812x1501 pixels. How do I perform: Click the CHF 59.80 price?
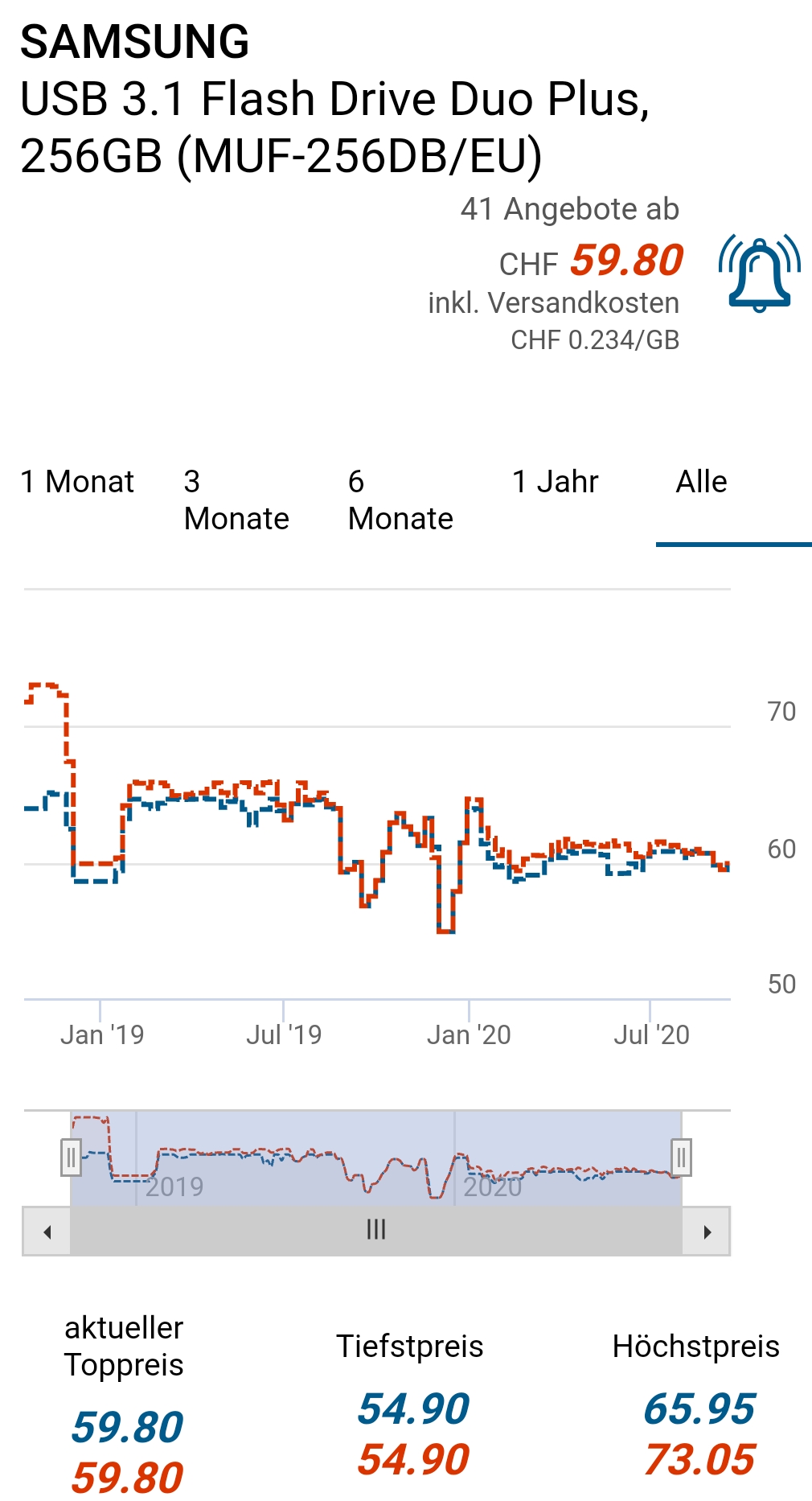tap(591, 261)
